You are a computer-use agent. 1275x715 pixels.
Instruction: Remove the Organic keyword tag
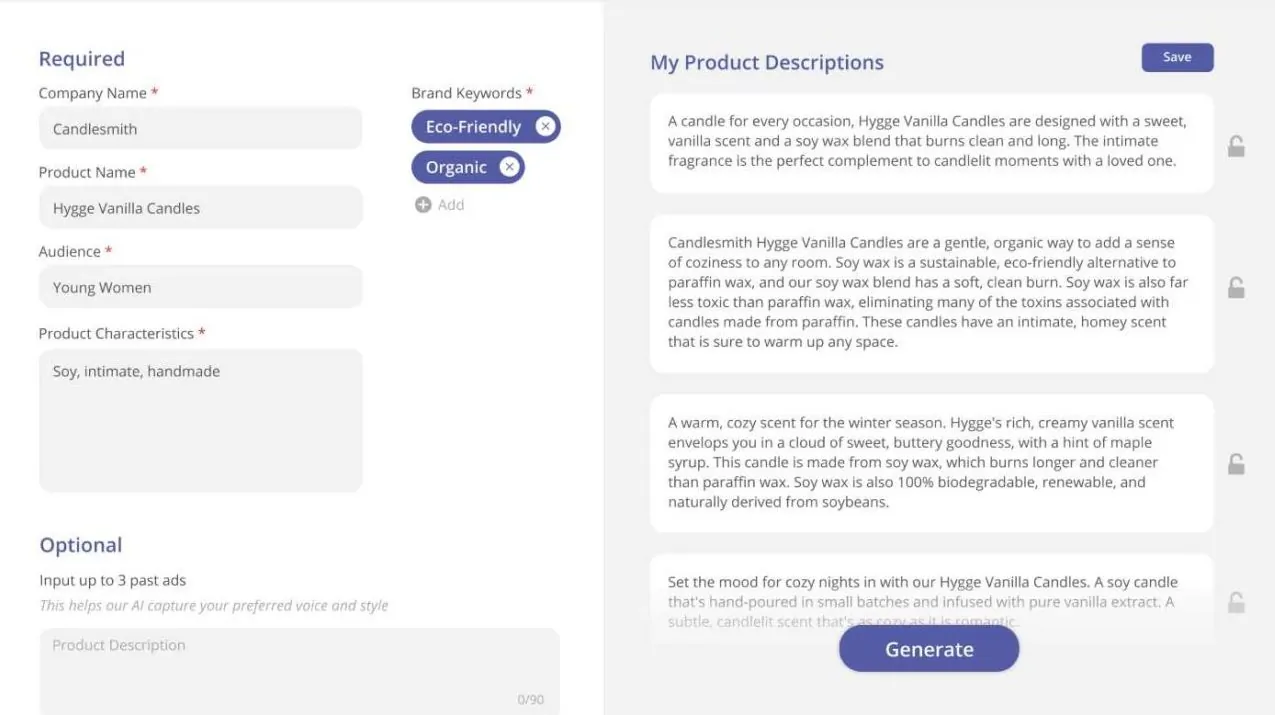509,167
